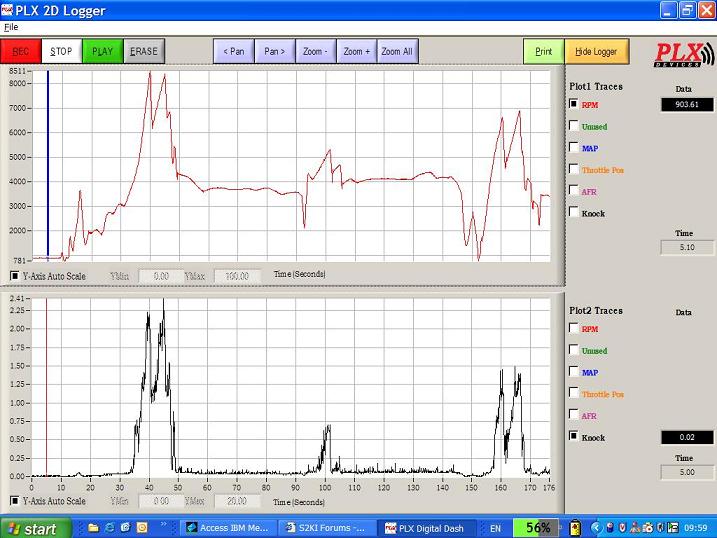Click Plot1 Traces heading
Image resolution: width=717 pixels, height=538 pixels.
point(596,86)
